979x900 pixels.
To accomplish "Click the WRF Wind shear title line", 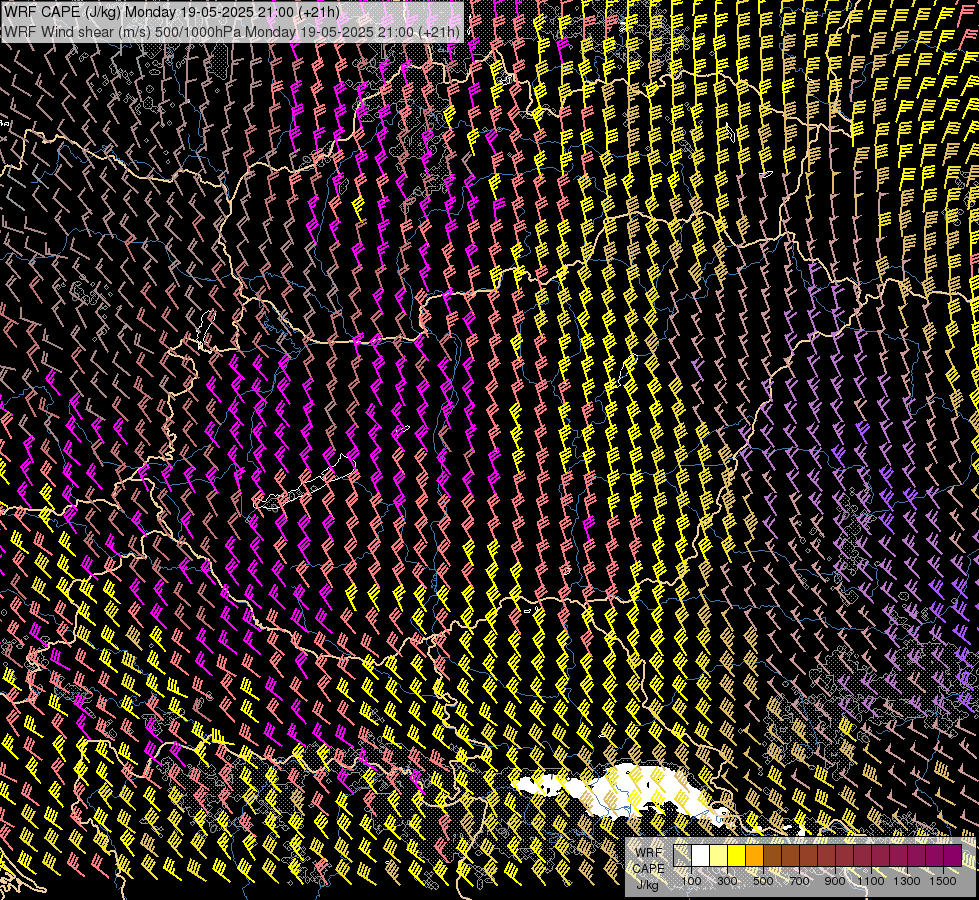I will (232, 32).
